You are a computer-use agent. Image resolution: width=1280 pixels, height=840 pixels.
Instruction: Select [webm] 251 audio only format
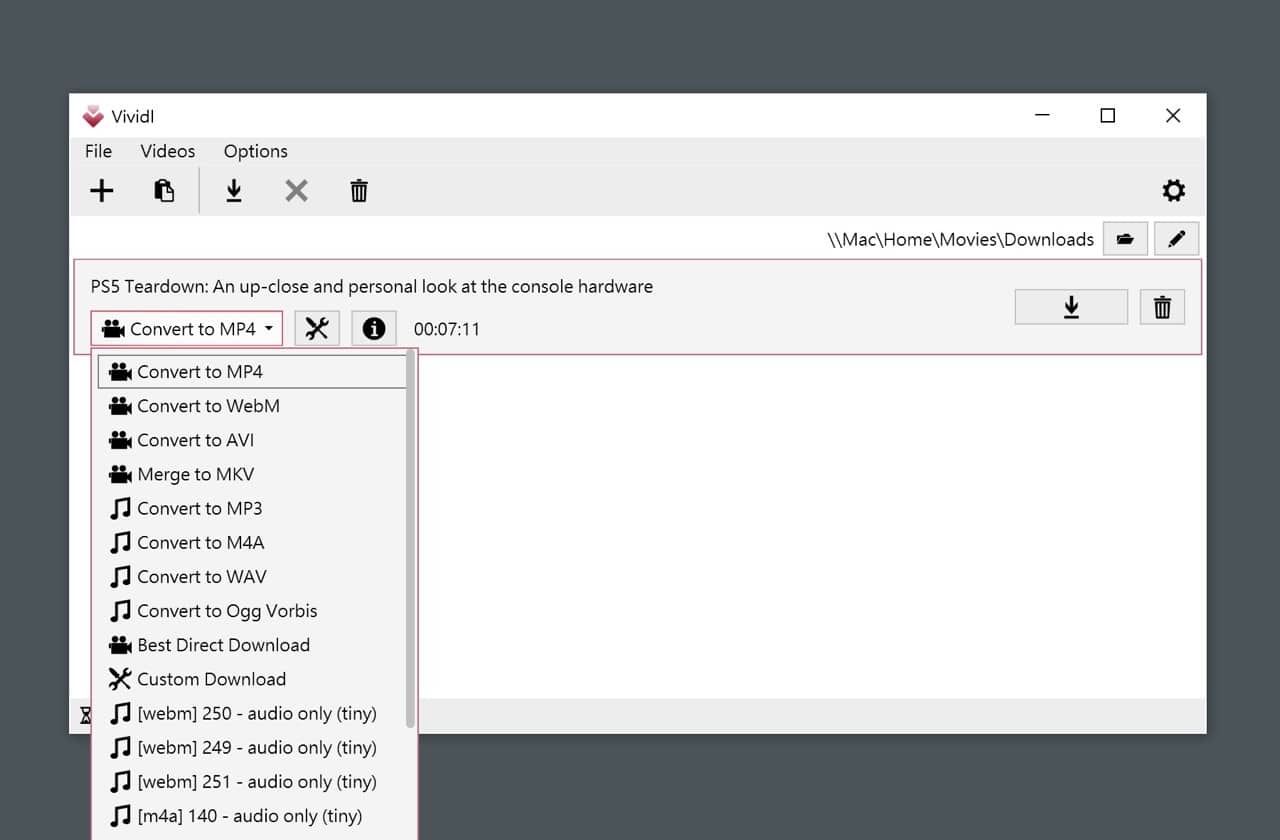point(252,781)
